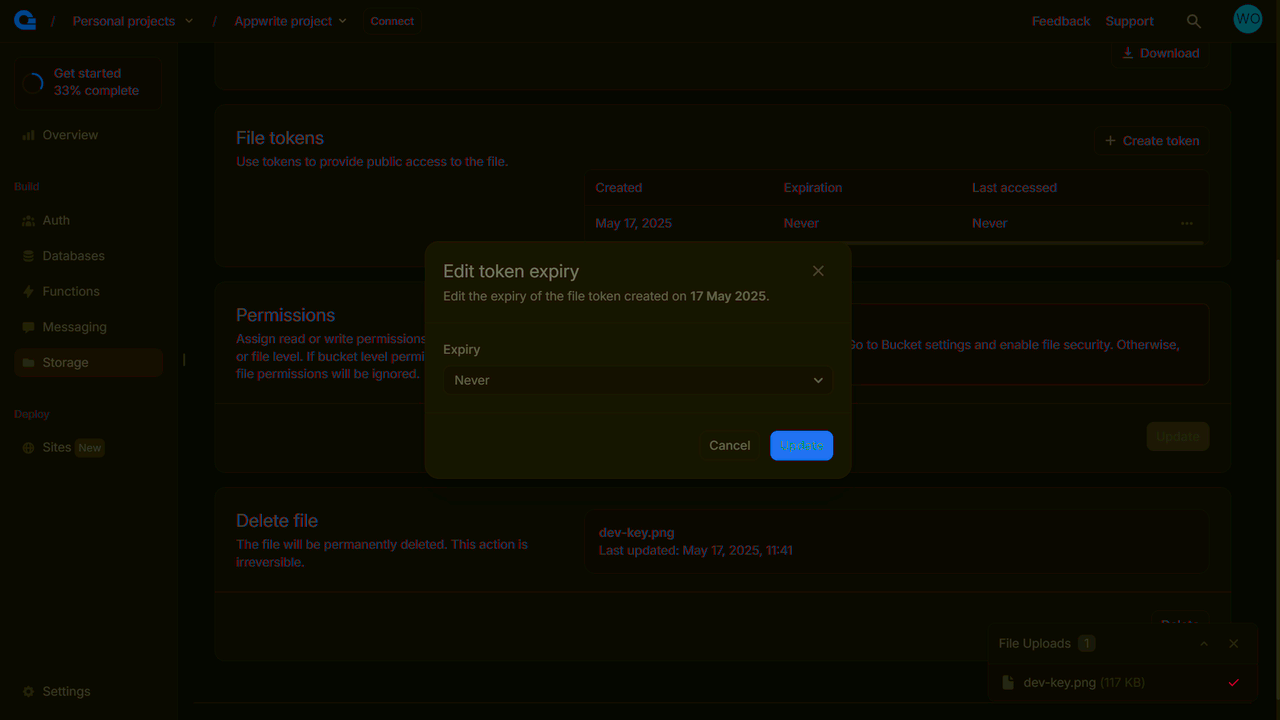Select the Storage section icon
This screenshot has width=1280, height=720.
click(x=27, y=362)
